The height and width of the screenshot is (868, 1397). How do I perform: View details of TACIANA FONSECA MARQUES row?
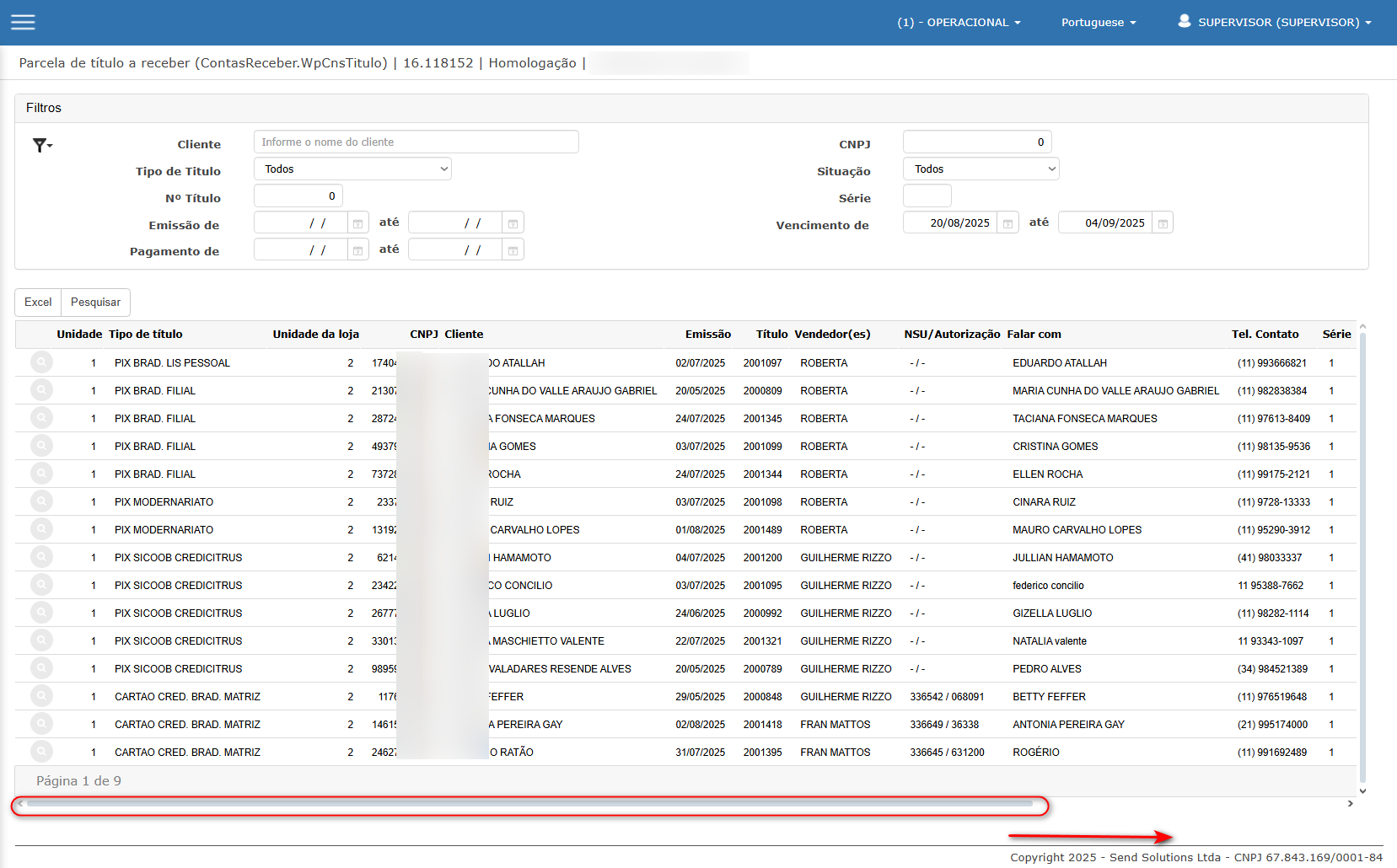point(41,418)
